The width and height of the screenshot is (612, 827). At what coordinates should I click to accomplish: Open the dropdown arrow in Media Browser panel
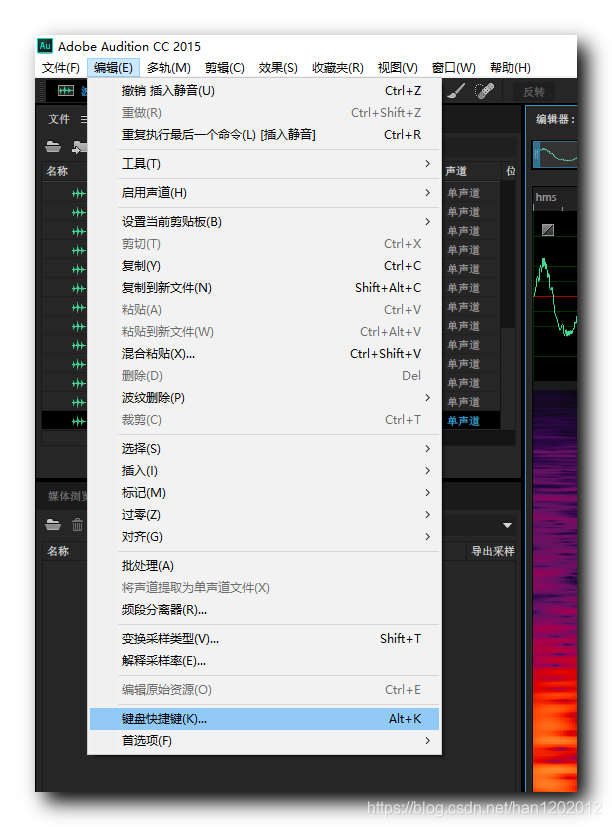pos(507,525)
